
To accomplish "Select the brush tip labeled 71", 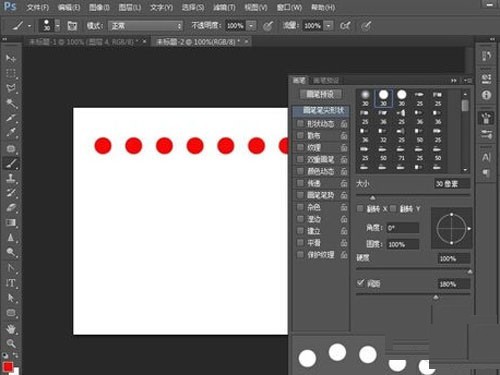I will tap(401, 154).
